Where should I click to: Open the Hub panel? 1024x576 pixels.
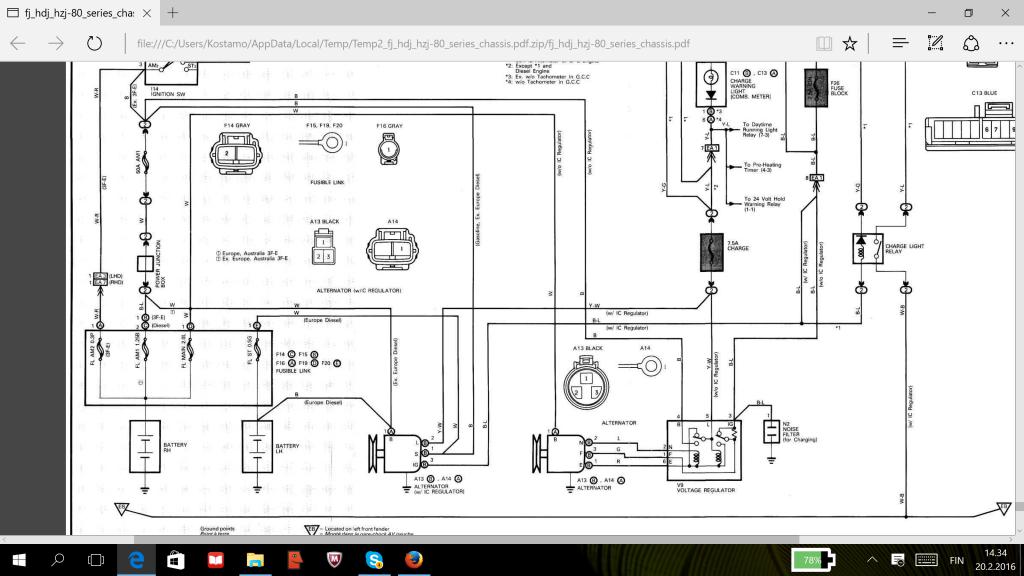pos(900,43)
